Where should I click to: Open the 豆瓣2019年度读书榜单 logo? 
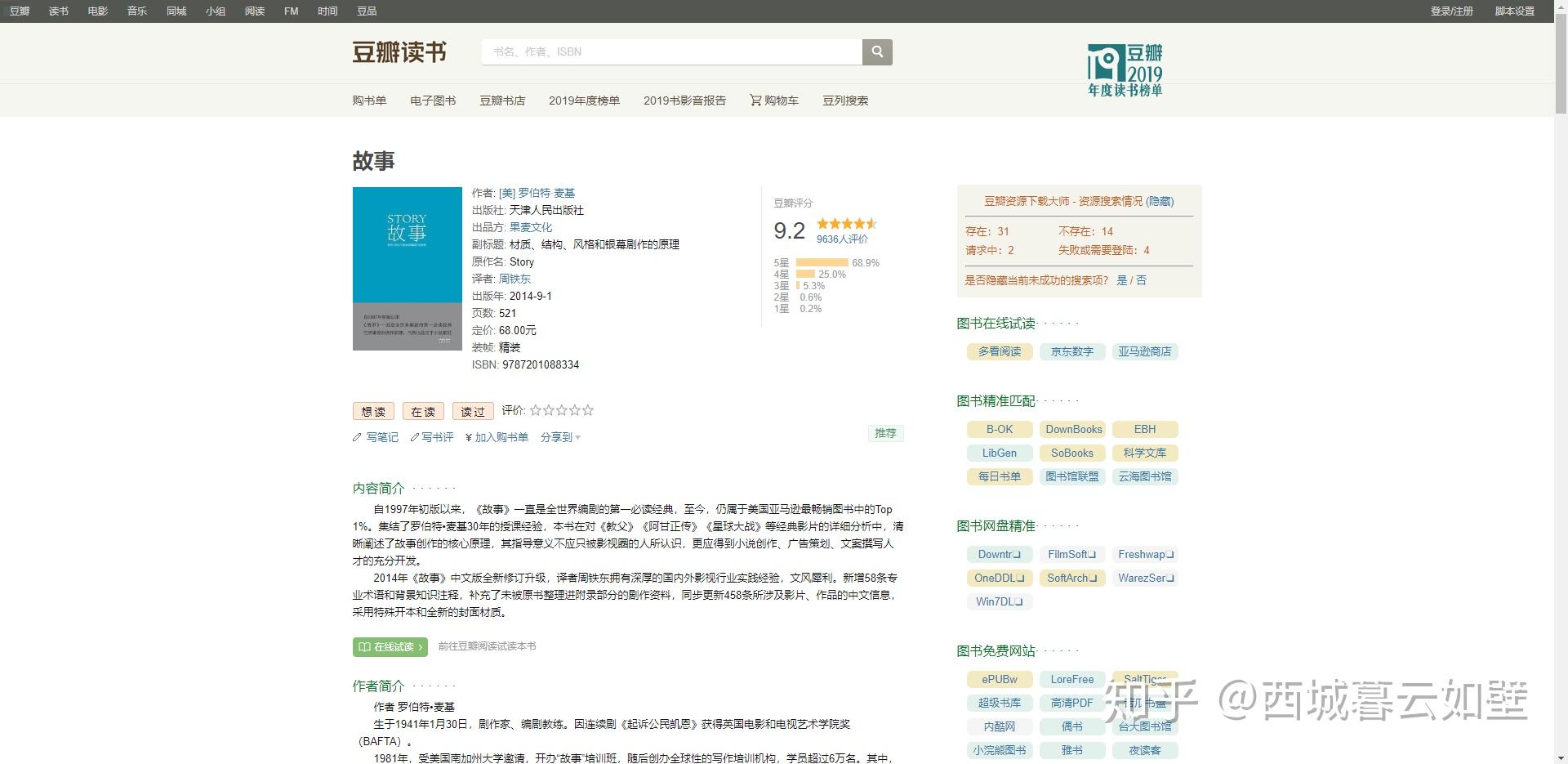(x=1125, y=70)
